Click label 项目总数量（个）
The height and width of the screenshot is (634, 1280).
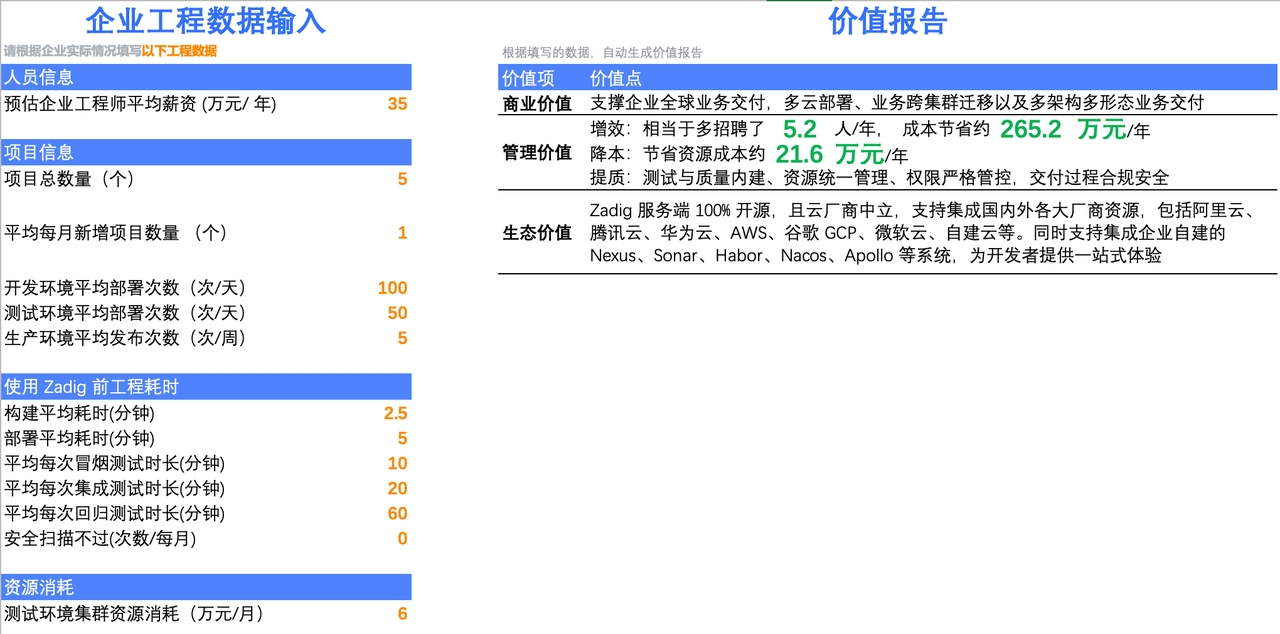click(x=69, y=179)
